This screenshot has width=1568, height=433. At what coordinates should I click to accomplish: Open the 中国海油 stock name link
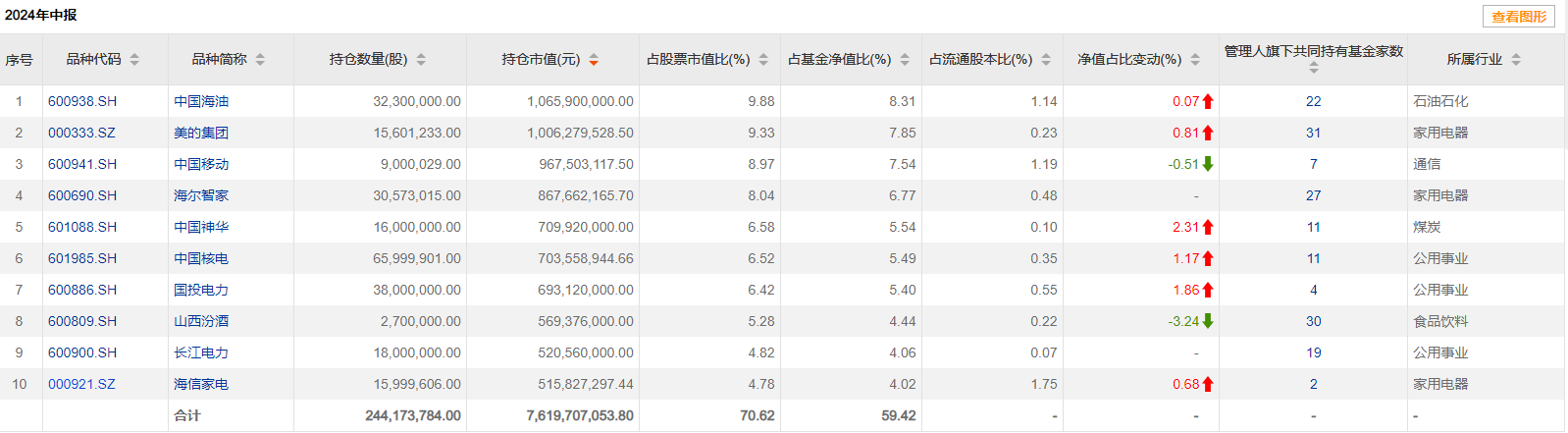click(201, 101)
